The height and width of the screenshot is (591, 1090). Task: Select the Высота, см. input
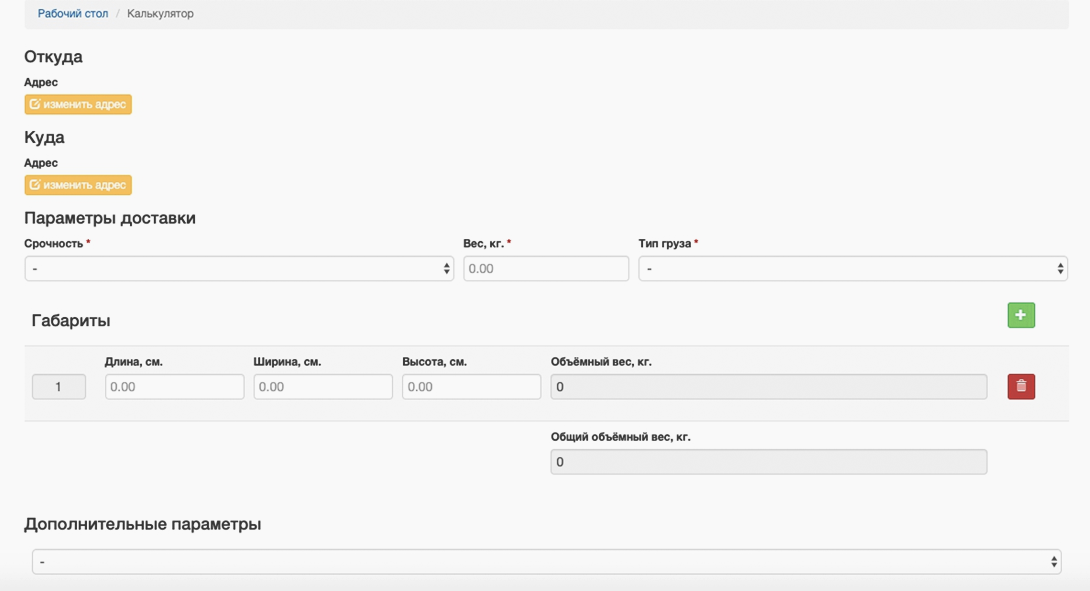471,387
